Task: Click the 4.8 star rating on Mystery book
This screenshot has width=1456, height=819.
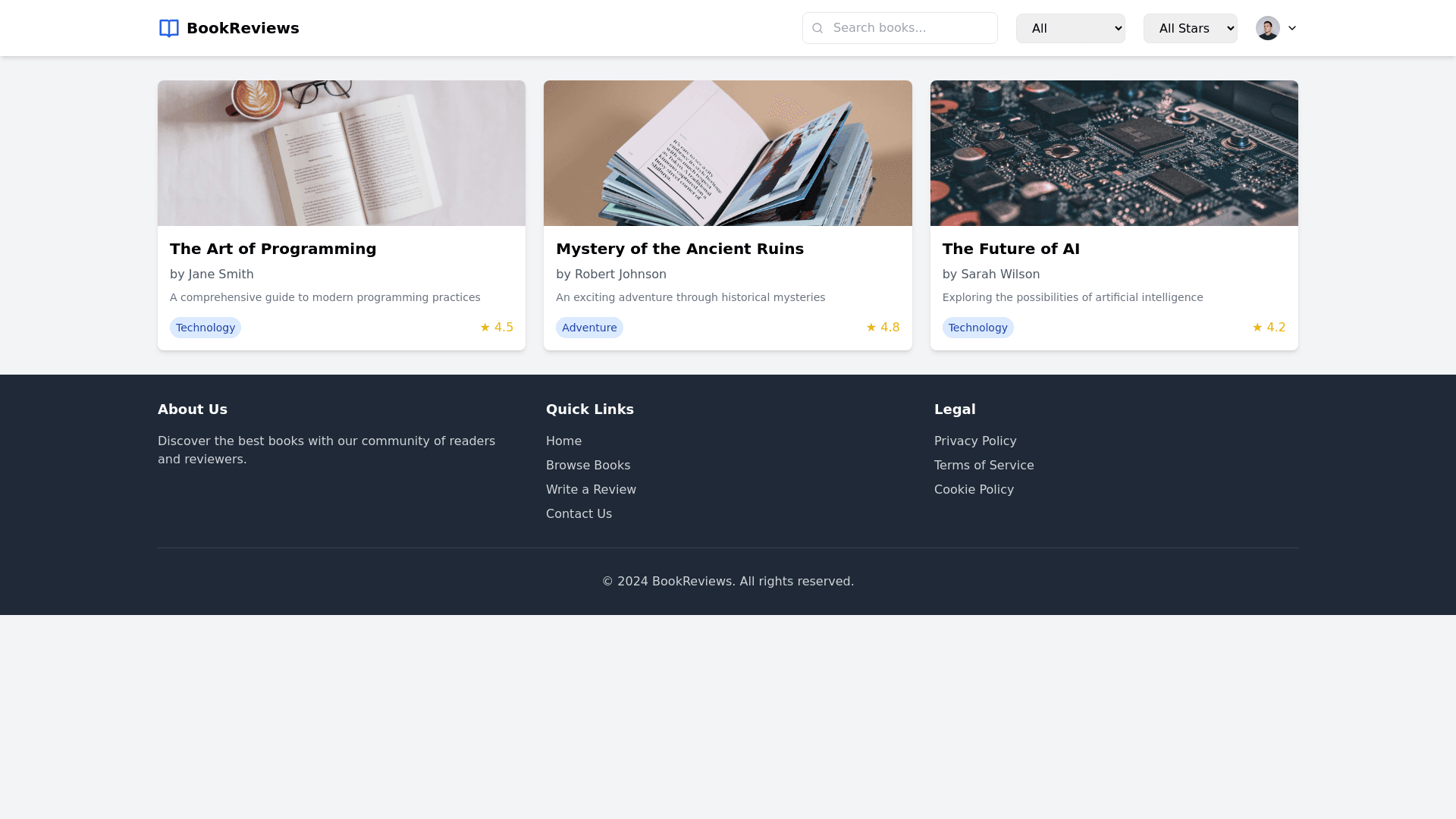Action: [x=883, y=328]
